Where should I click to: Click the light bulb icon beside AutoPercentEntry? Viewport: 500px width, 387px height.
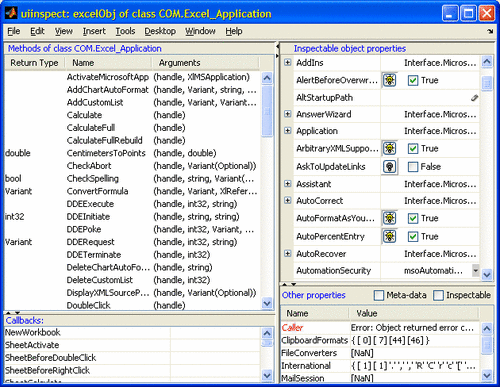389,236
